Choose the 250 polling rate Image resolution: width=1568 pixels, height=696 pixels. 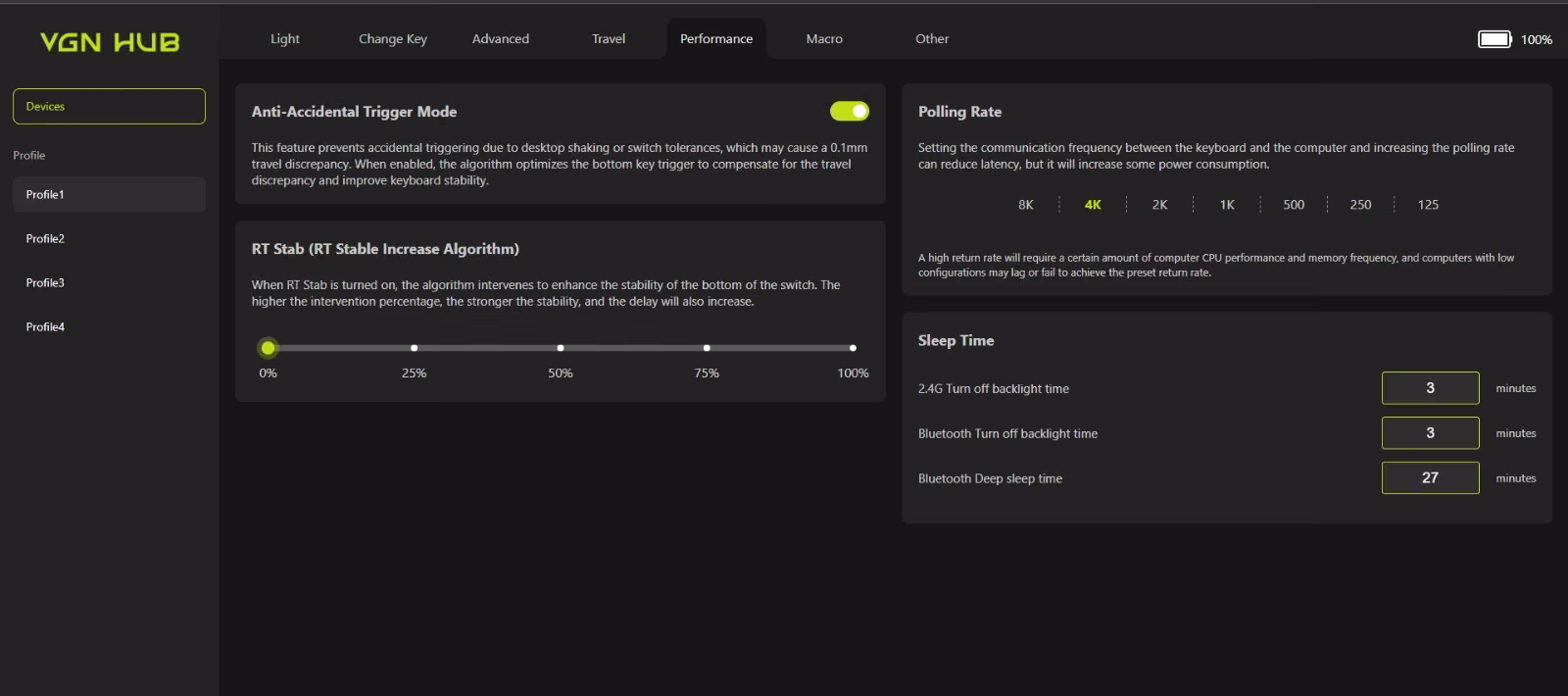tap(1360, 205)
